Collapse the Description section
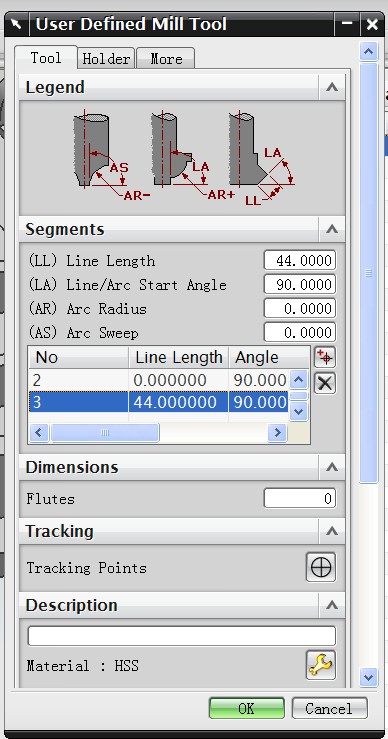 pyautogui.click(x=332, y=605)
